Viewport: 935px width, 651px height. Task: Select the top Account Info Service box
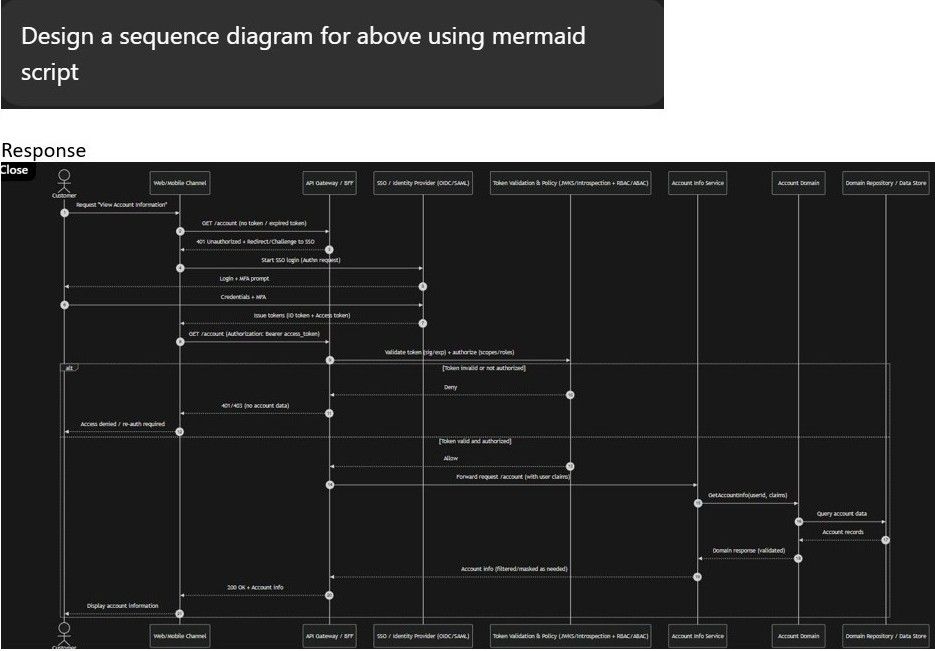click(697, 183)
